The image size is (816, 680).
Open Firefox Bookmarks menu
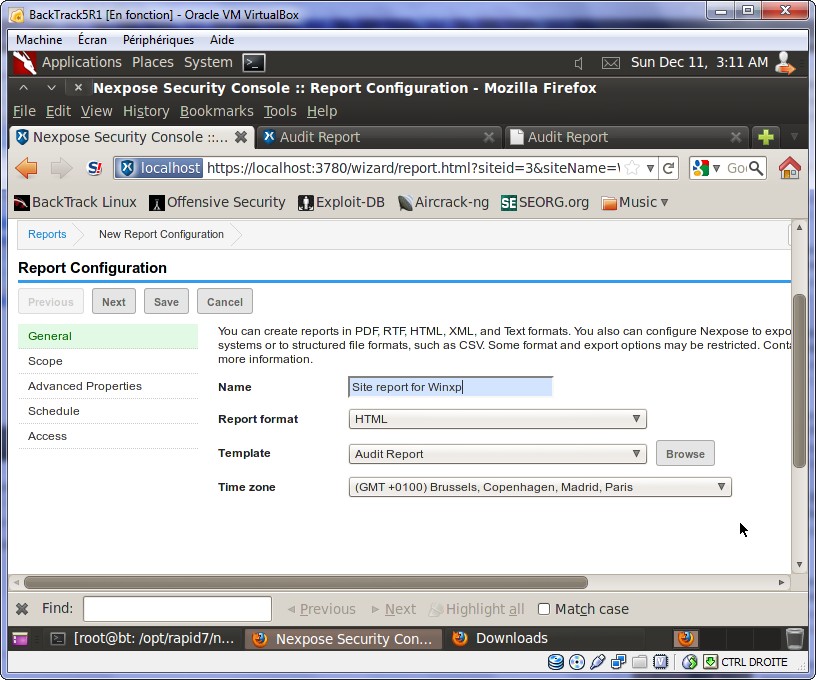click(216, 111)
